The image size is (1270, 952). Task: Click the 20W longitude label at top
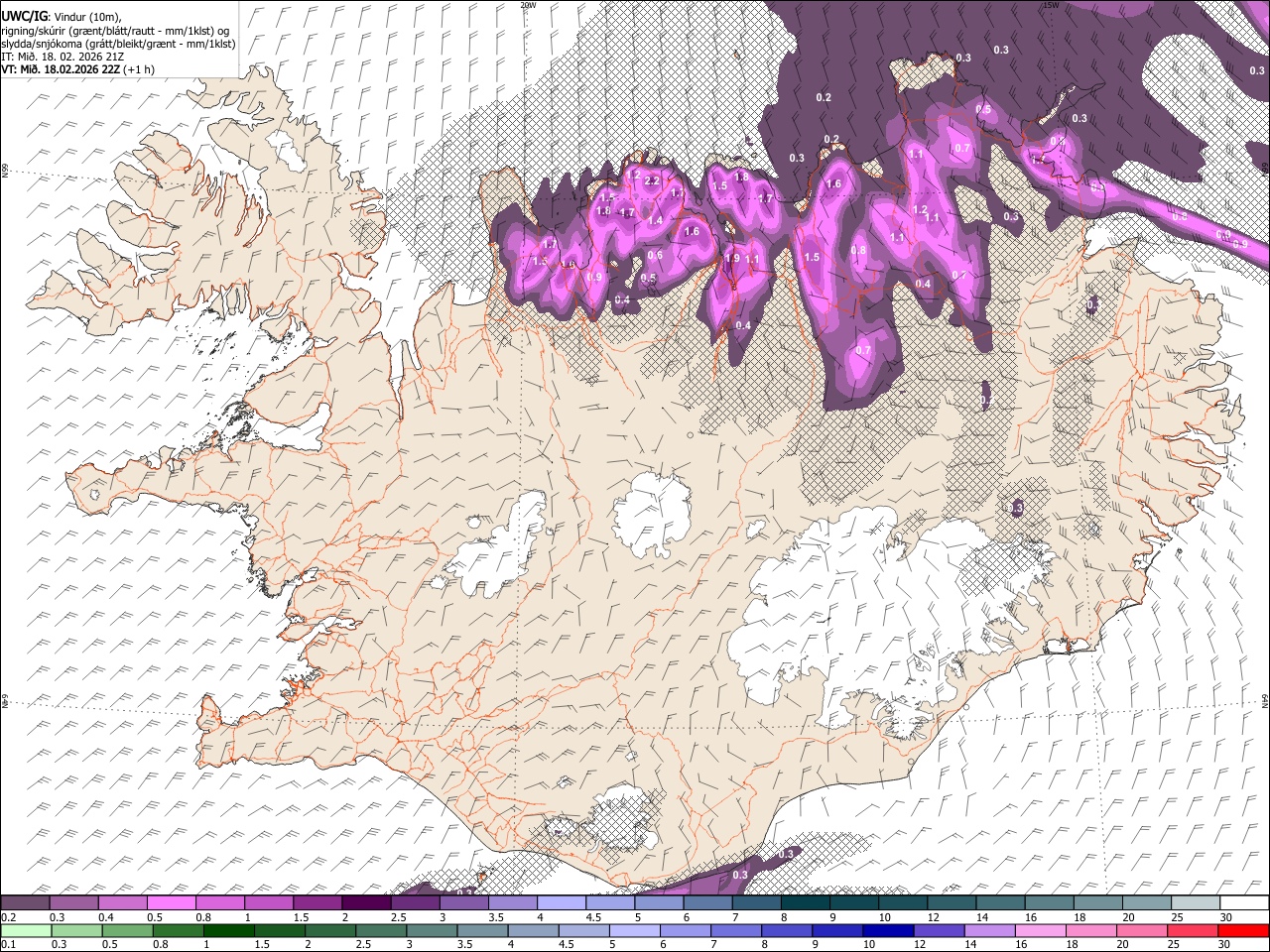(528, 5)
